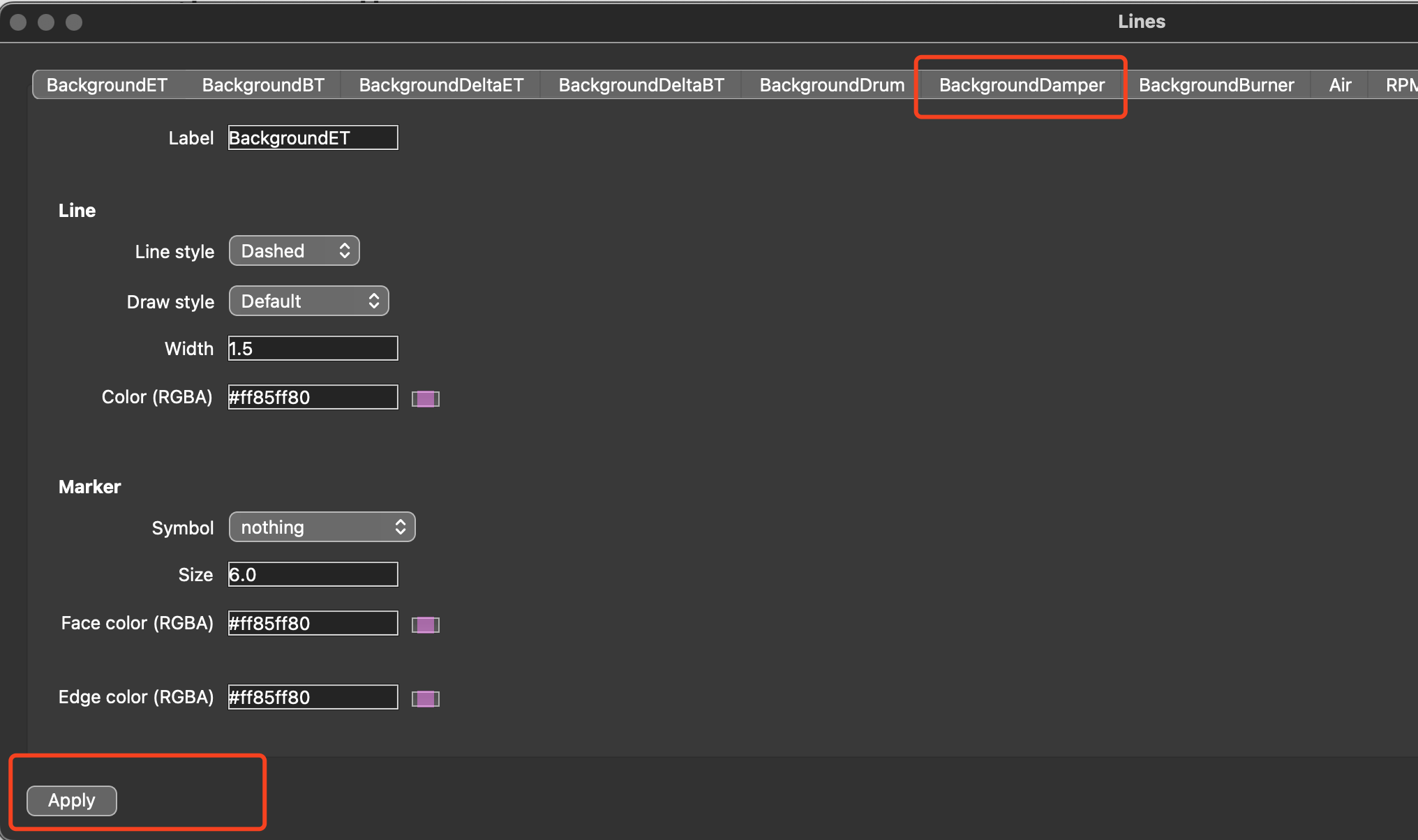The width and height of the screenshot is (1418, 840).
Task: Open the BackgroundBT tab
Action: pos(263,85)
